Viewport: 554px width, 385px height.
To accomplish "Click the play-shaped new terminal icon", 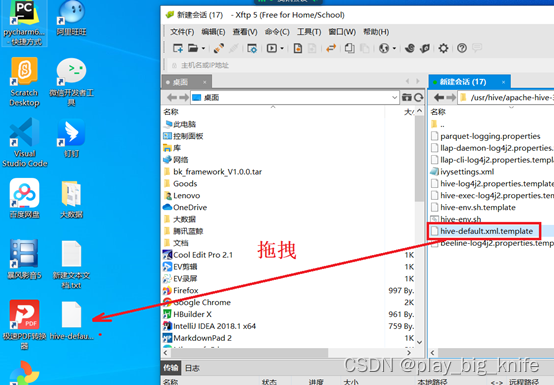I will tap(272, 48).
